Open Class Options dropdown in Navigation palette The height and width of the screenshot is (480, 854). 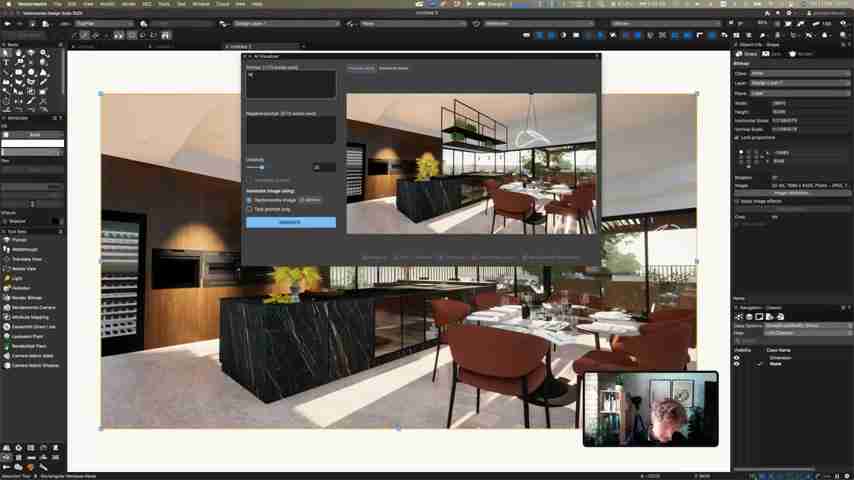coord(807,326)
